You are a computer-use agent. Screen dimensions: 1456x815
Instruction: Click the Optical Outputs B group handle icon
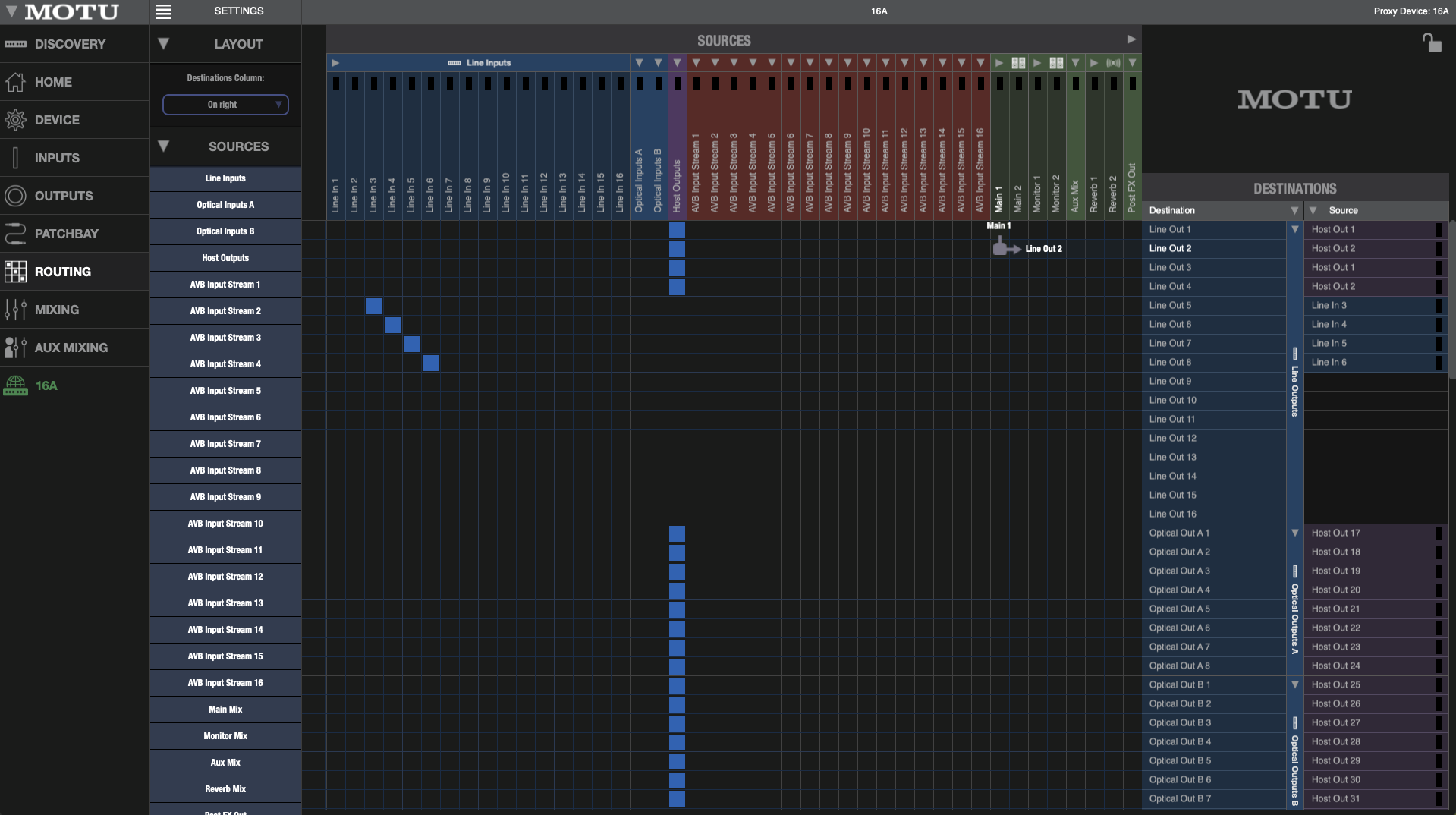1294,723
